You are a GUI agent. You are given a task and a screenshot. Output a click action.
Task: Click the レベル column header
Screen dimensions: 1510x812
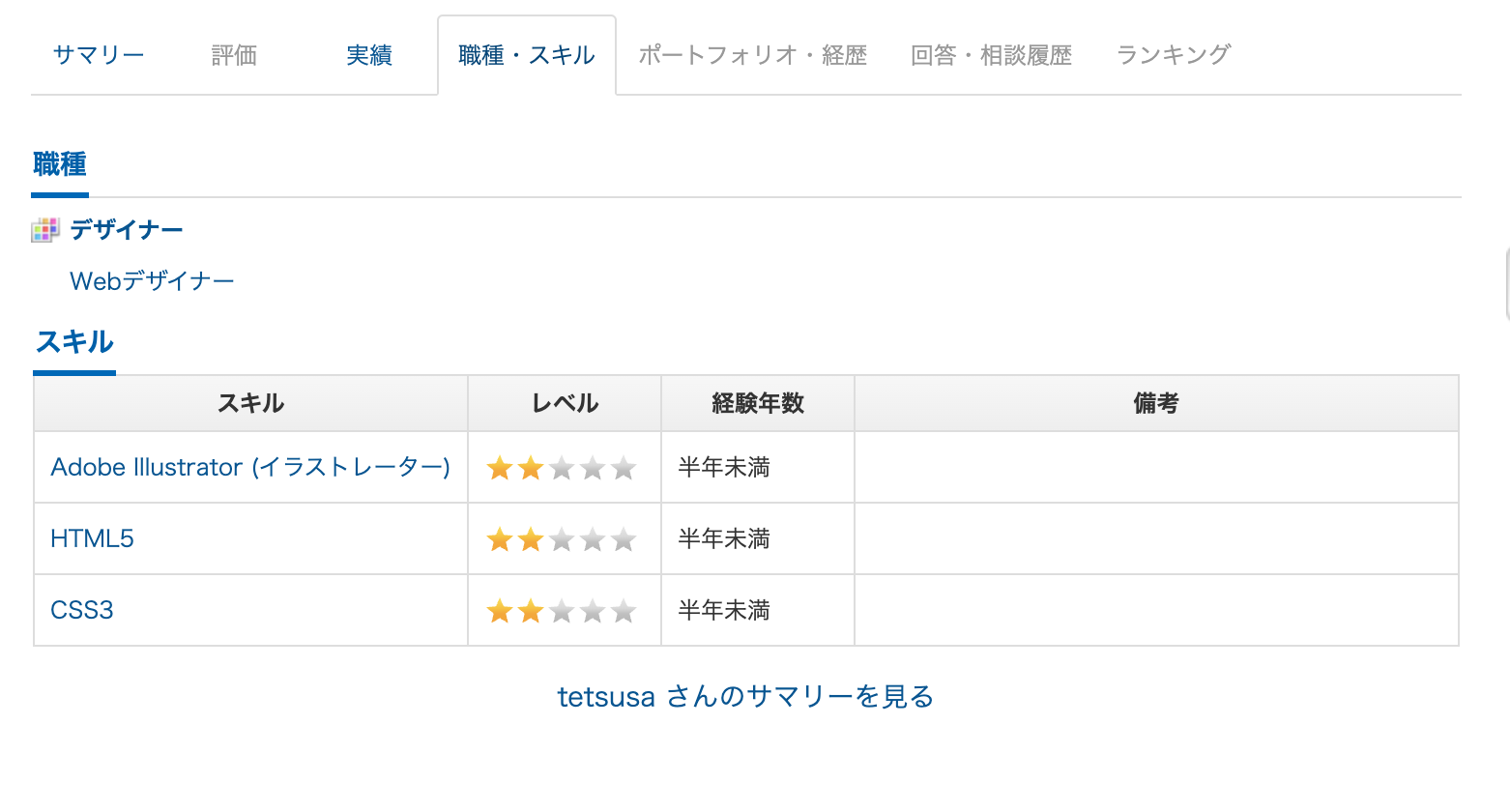(x=565, y=403)
